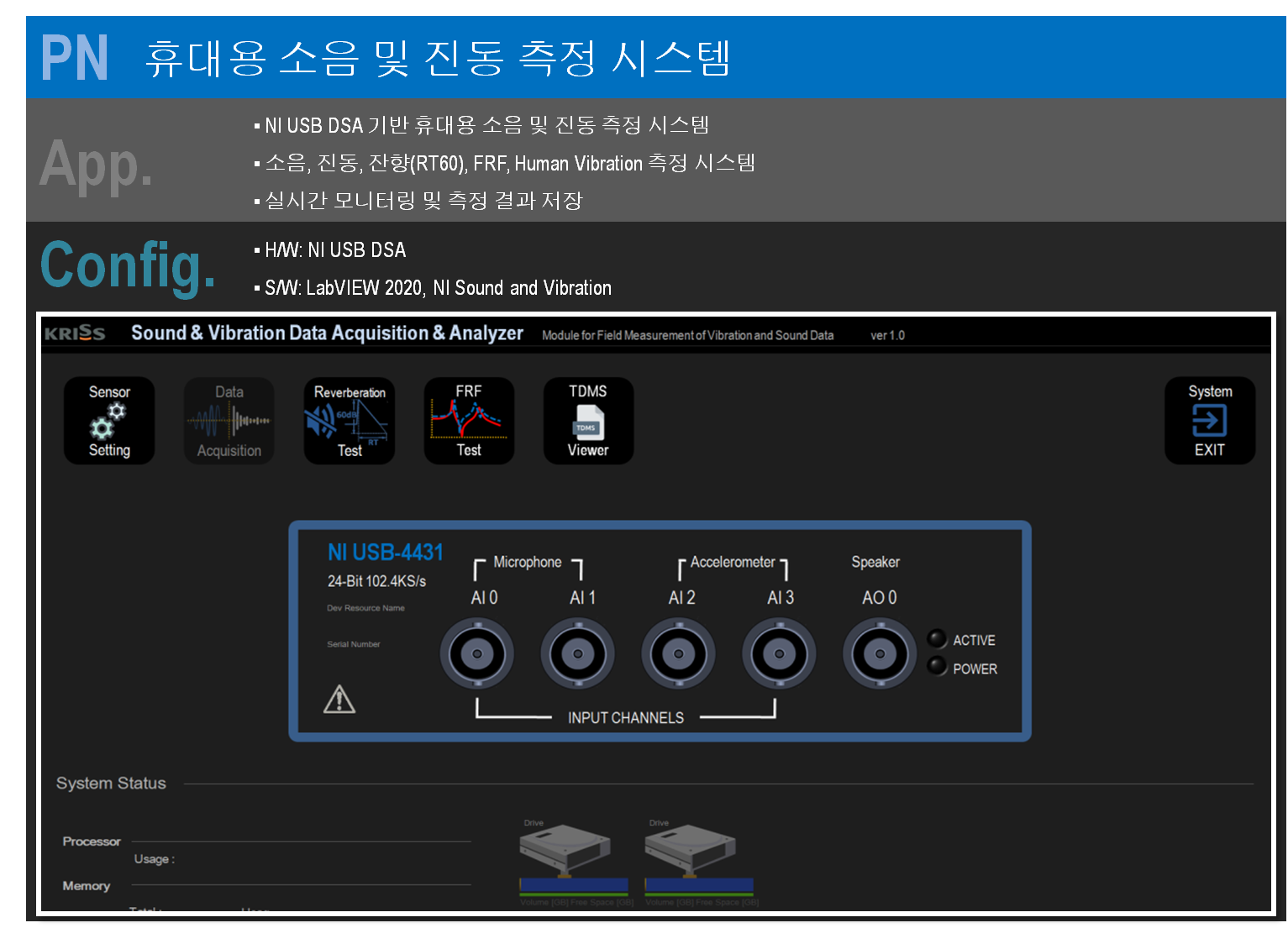Click the 휴대용 소음 및 진동 banner title

(438, 58)
